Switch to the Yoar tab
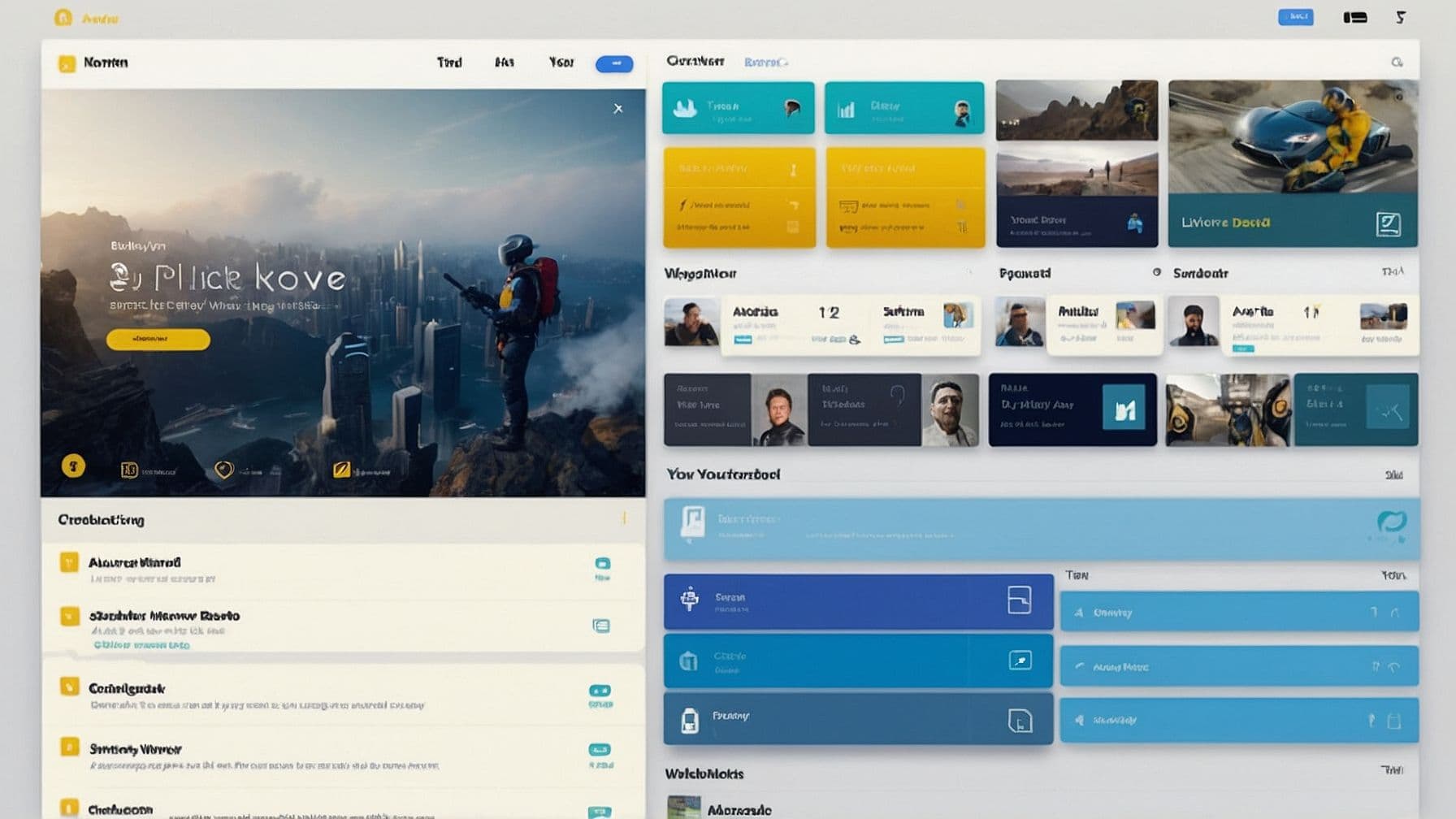Image resolution: width=1456 pixels, height=819 pixels. (x=561, y=63)
